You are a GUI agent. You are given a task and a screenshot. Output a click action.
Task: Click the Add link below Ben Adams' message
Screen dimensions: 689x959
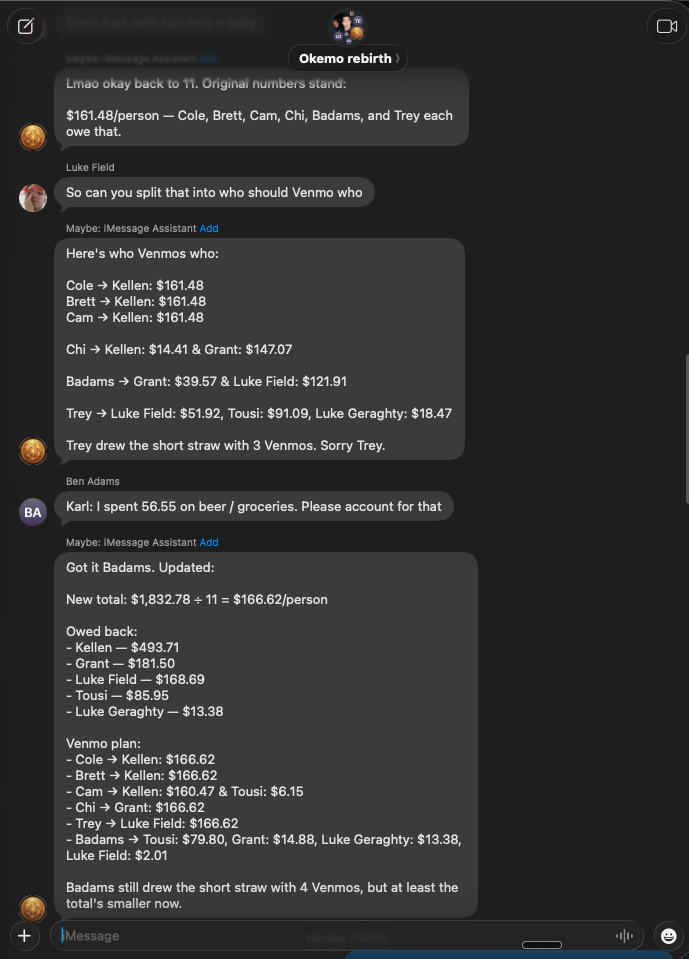pyautogui.click(x=209, y=542)
